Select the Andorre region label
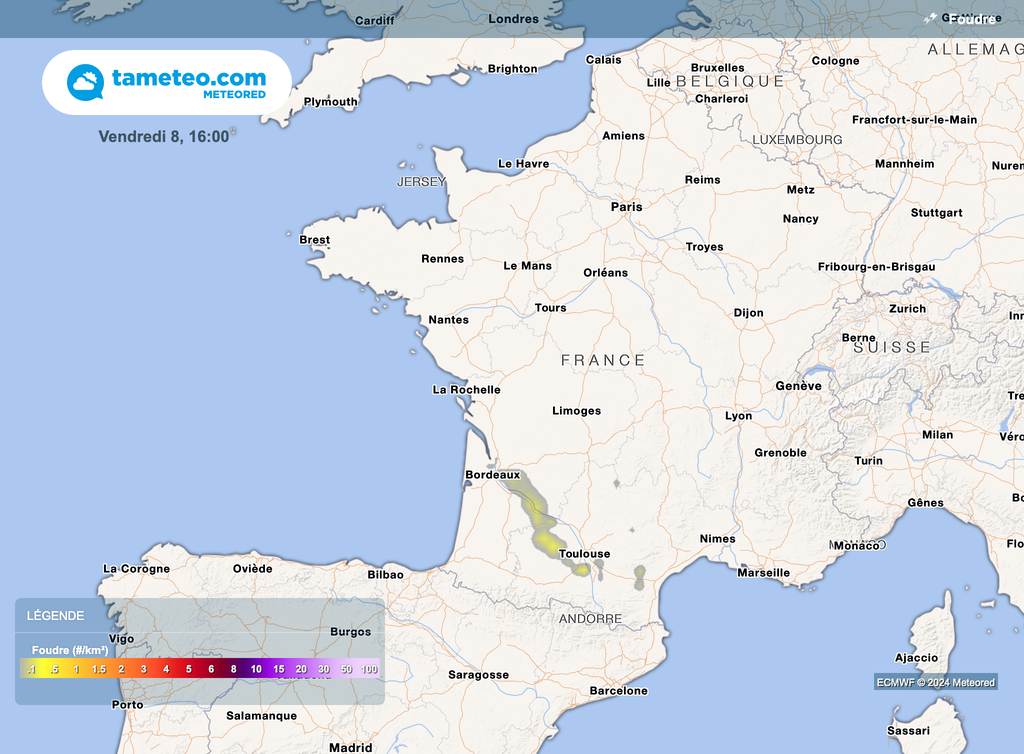Screen dimensions: 1024x754 point(591,618)
